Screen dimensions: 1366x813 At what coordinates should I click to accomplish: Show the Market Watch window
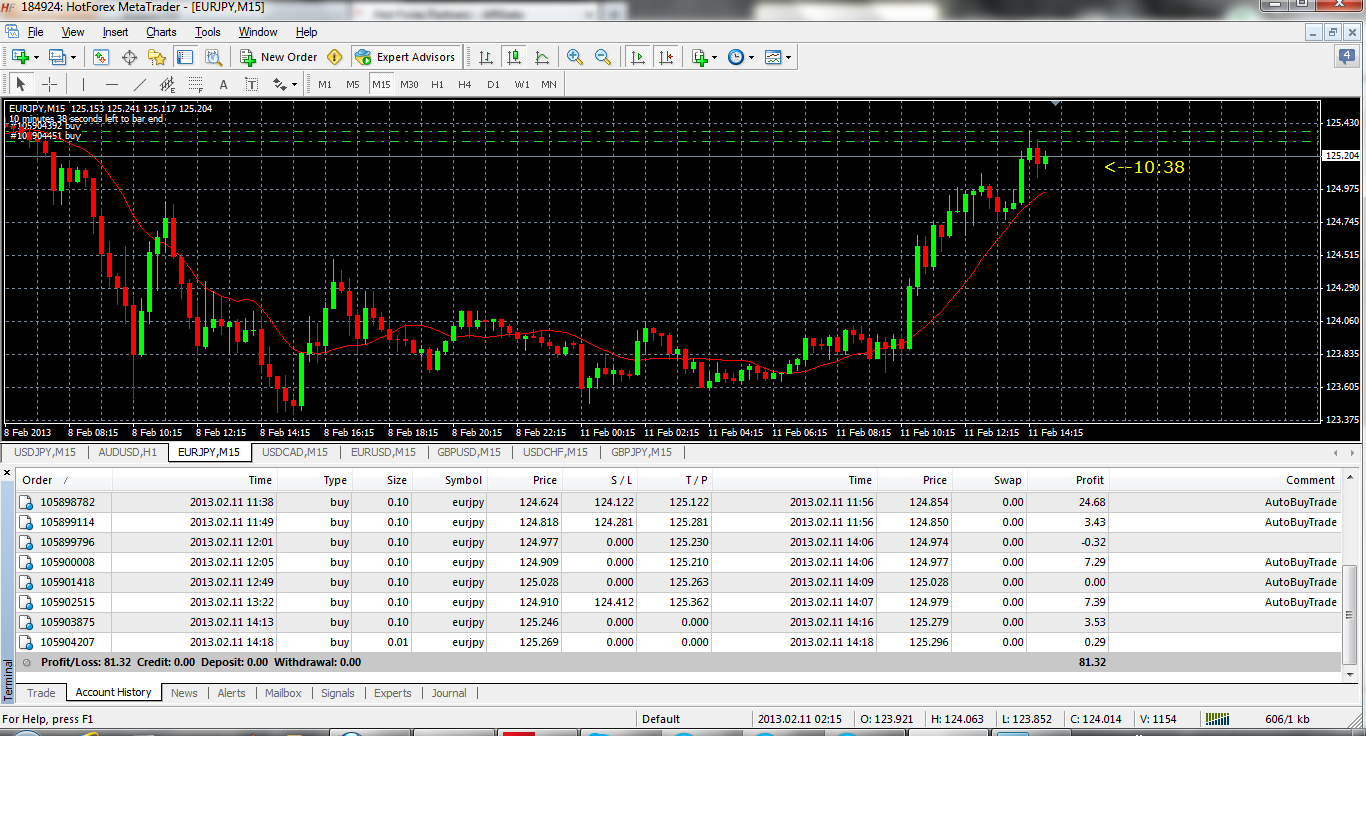point(101,57)
